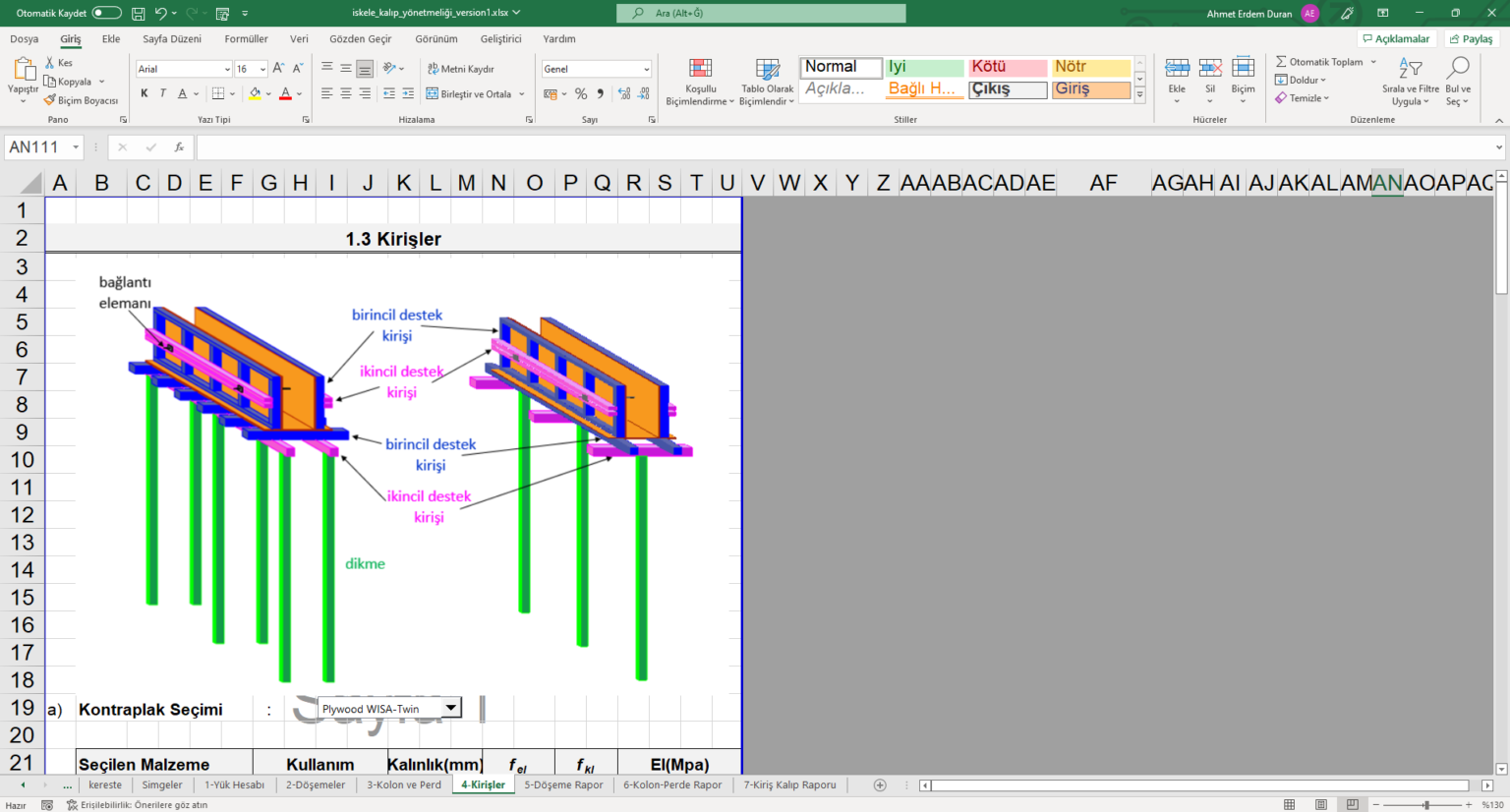Open the font name Arial dropdown
Image resolution: width=1510 pixels, height=812 pixels.
pos(227,69)
